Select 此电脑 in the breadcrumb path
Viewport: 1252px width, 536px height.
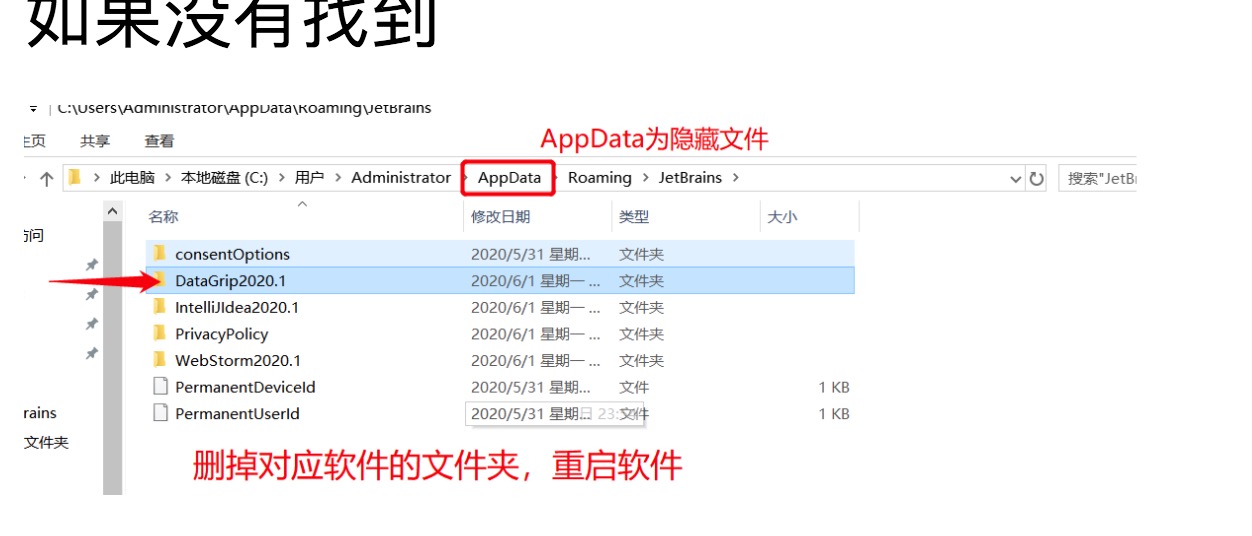pyautogui.click(x=132, y=178)
